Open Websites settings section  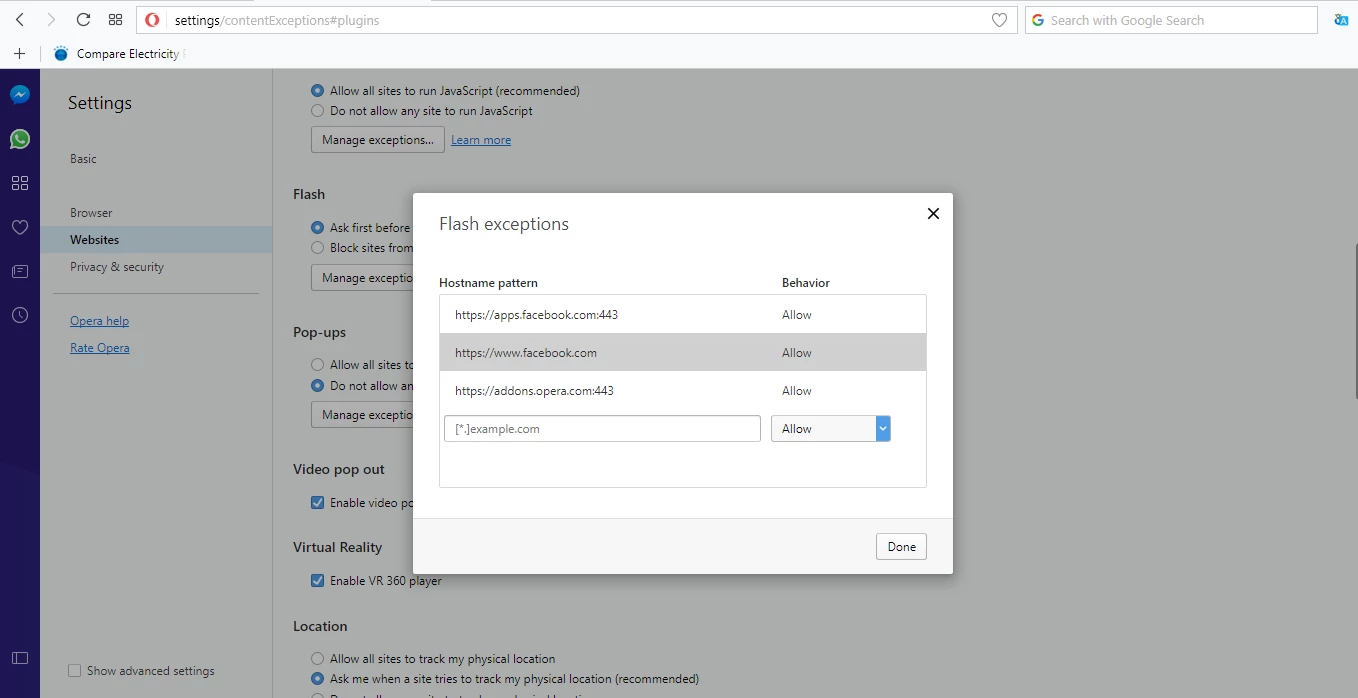pos(156,240)
